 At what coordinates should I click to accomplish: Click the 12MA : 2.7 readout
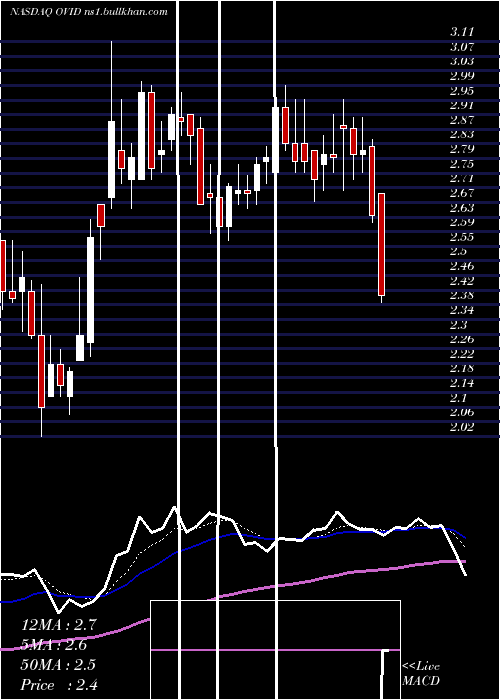(59, 624)
